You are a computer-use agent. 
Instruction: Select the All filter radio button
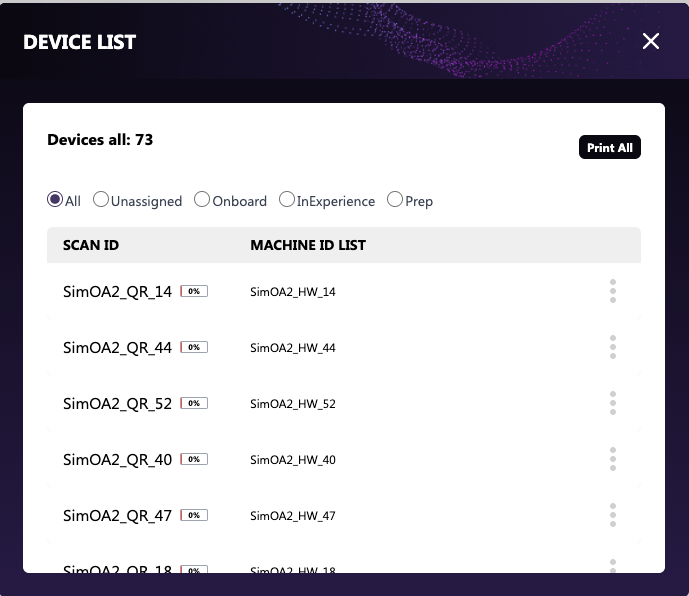pyautogui.click(x=55, y=200)
